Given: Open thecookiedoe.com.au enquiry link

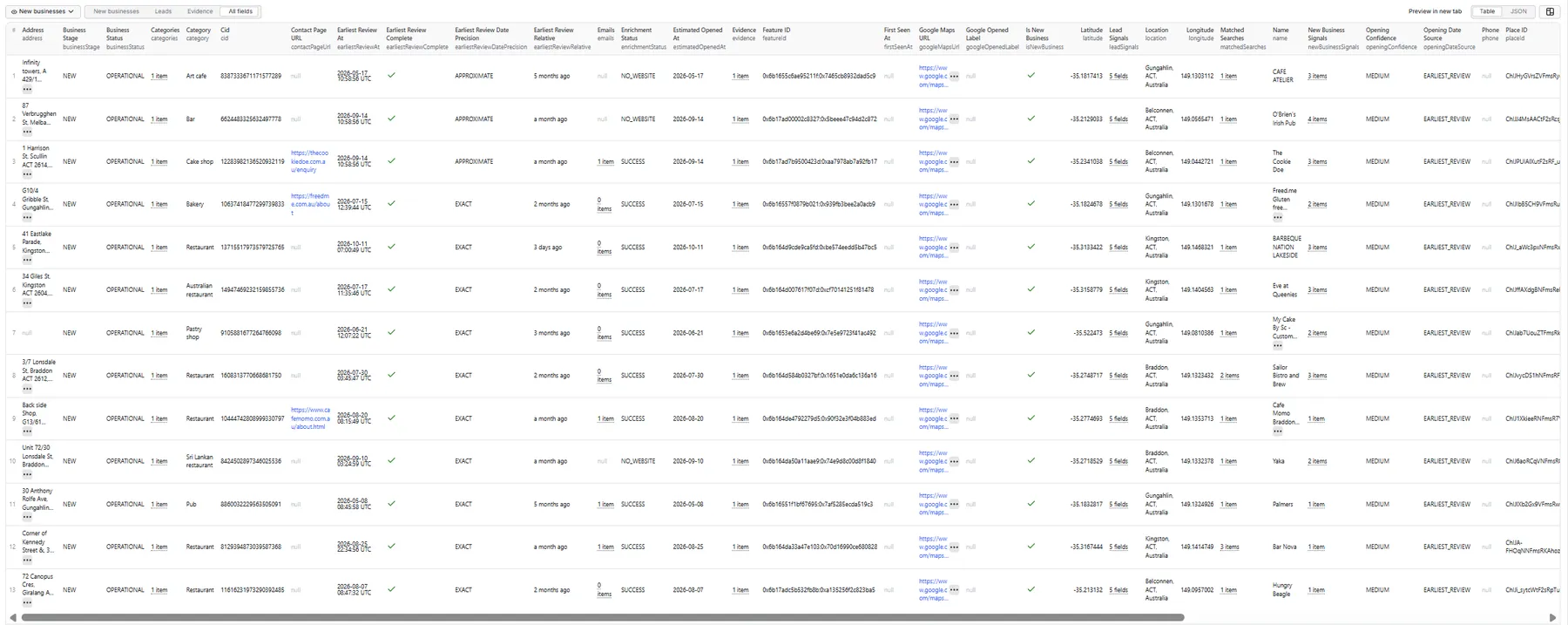Looking at the screenshot, I should (x=309, y=161).
